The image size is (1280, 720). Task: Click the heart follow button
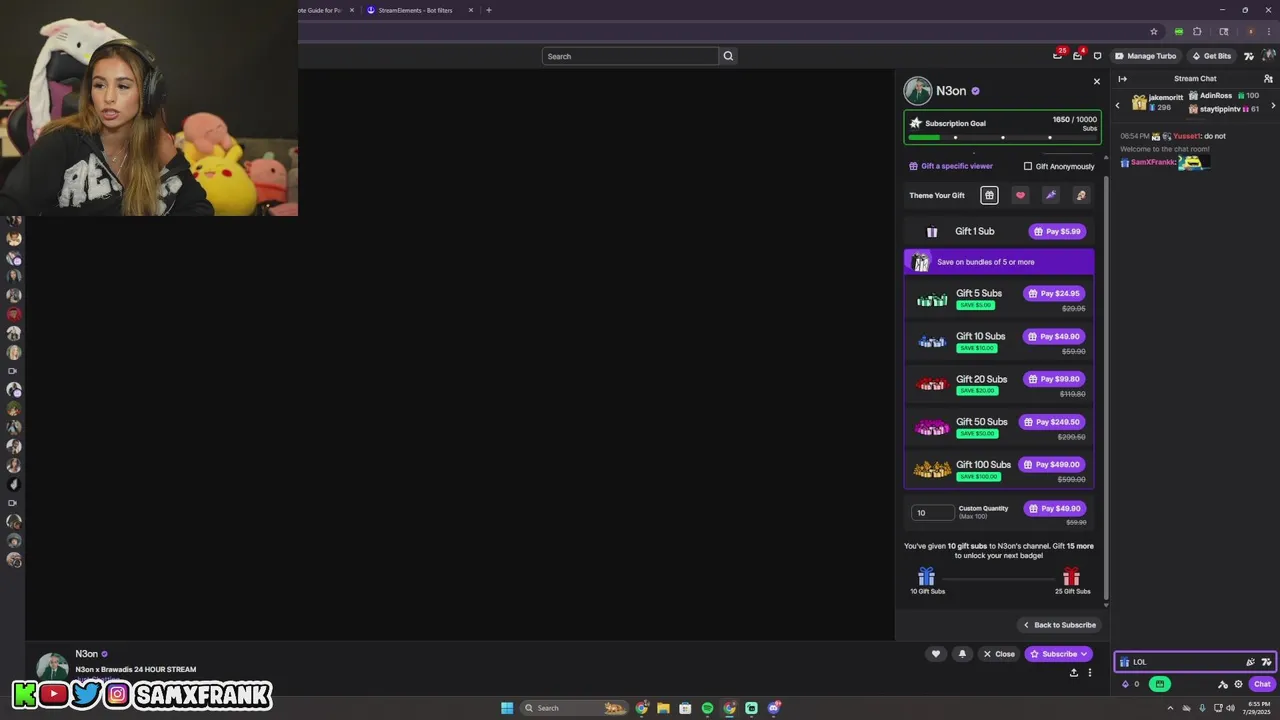(x=936, y=654)
